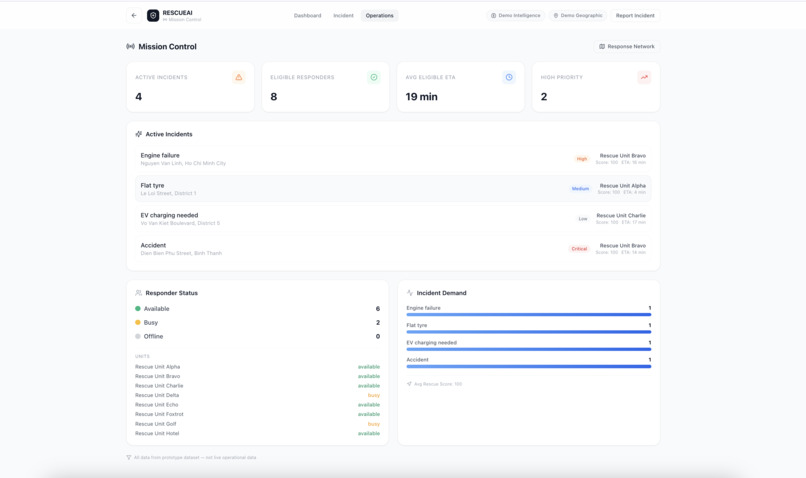Viewport: 806px width, 478px height.
Task: Click the Active Incidents section pulse icon
Action: pos(139,134)
